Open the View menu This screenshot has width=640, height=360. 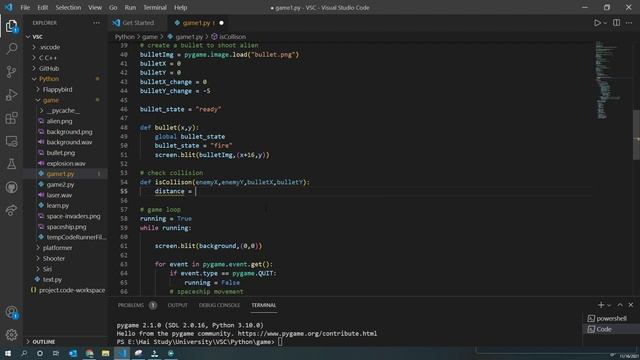pos(95,7)
